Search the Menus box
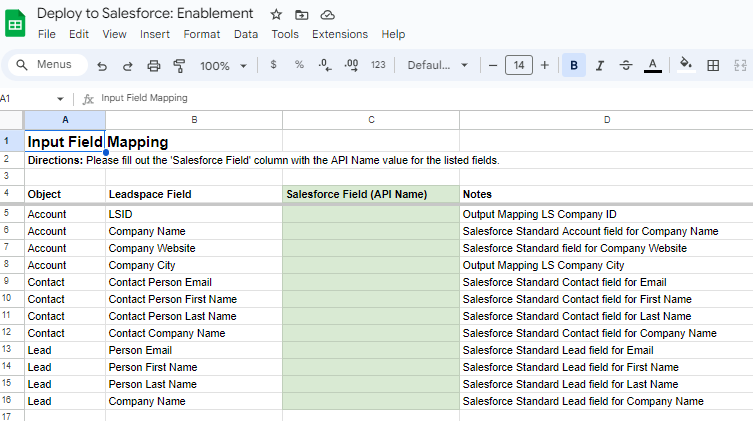The width and height of the screenshot is (753, 421). point(48,64)
